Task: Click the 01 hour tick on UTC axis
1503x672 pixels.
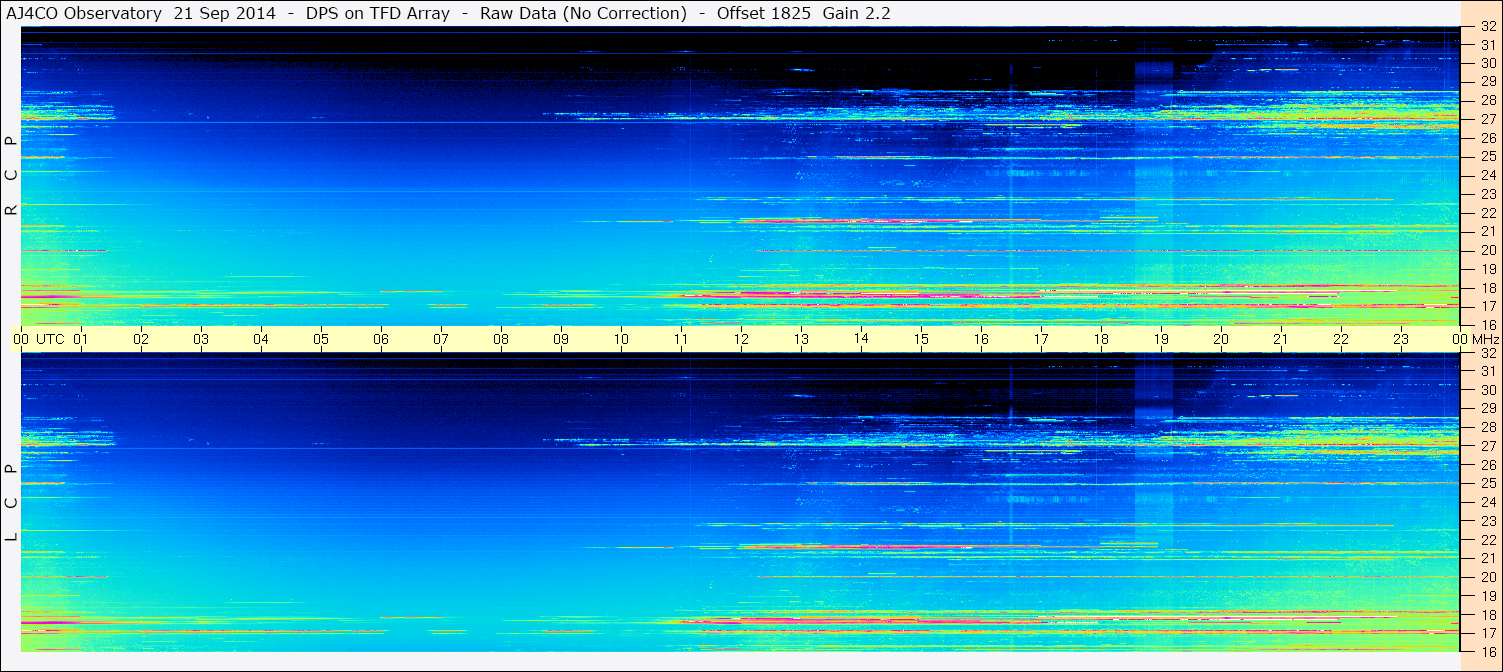Action: (81, 339)
